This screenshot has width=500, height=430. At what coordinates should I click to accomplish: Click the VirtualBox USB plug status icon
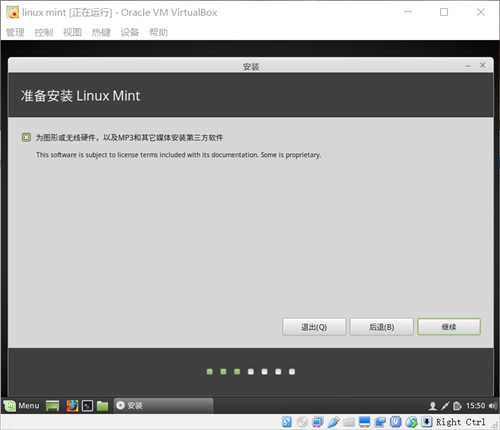click(333, 422)
